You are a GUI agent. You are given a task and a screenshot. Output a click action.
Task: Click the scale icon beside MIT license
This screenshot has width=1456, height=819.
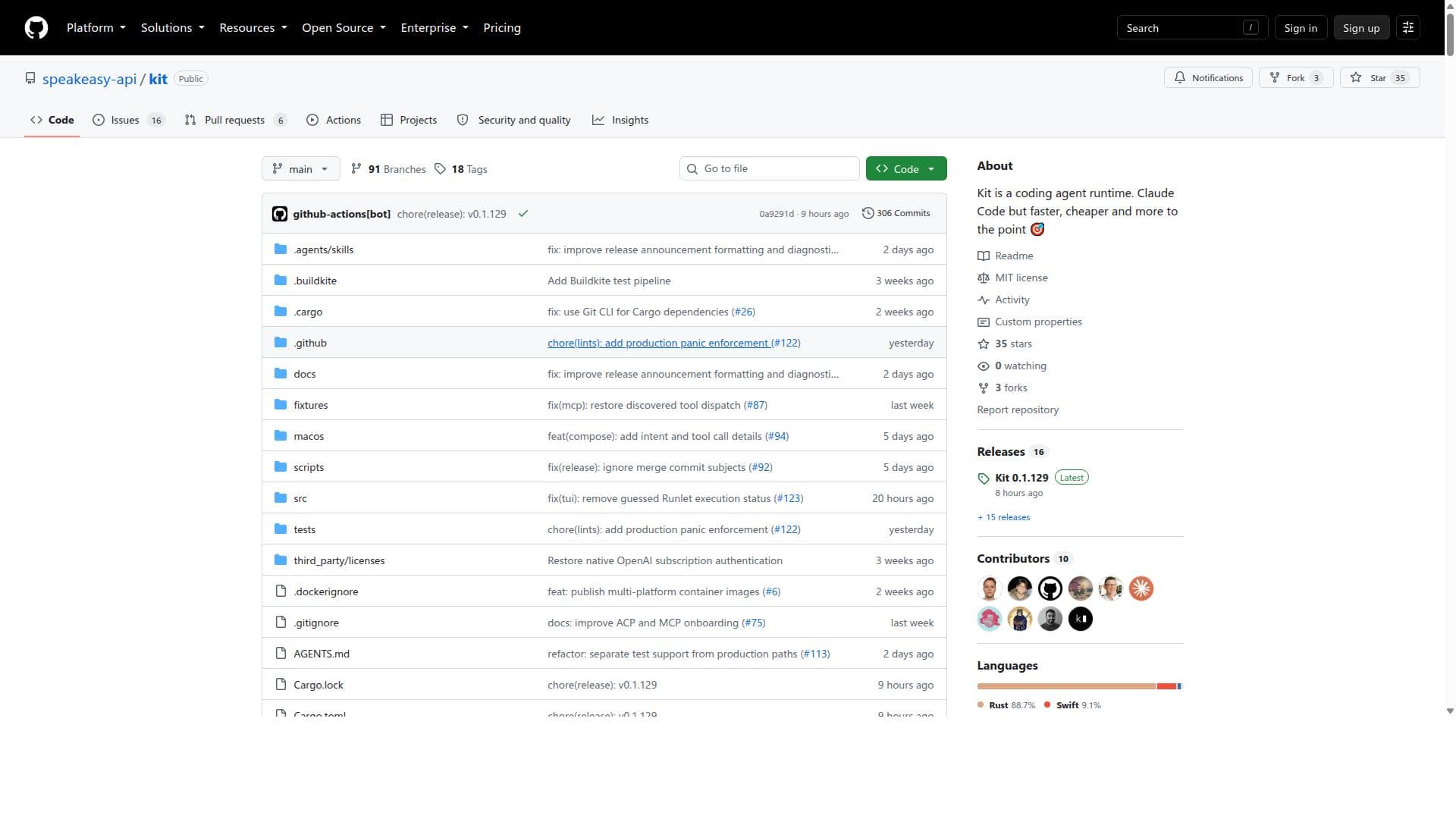coord(984,278)
